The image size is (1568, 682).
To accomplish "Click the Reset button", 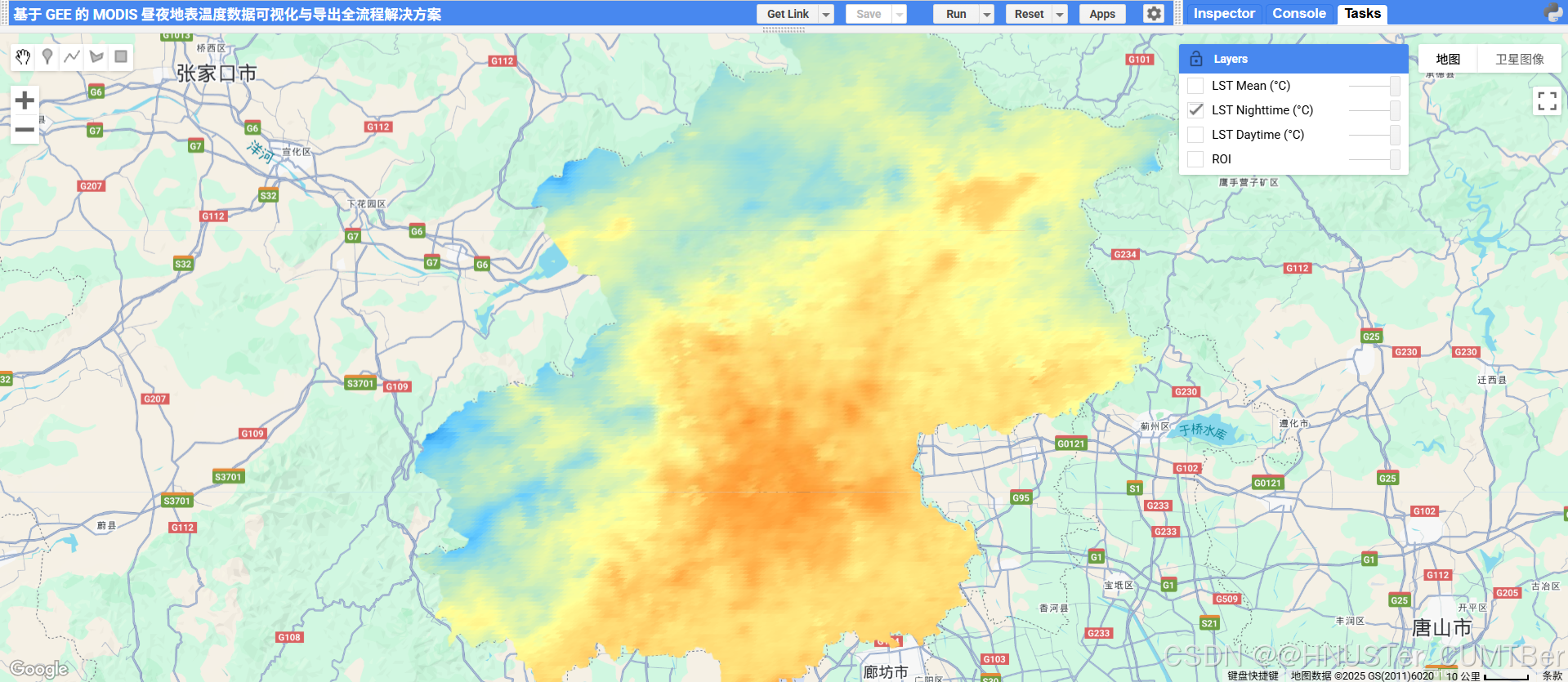I will click(x=1029, y=14).
